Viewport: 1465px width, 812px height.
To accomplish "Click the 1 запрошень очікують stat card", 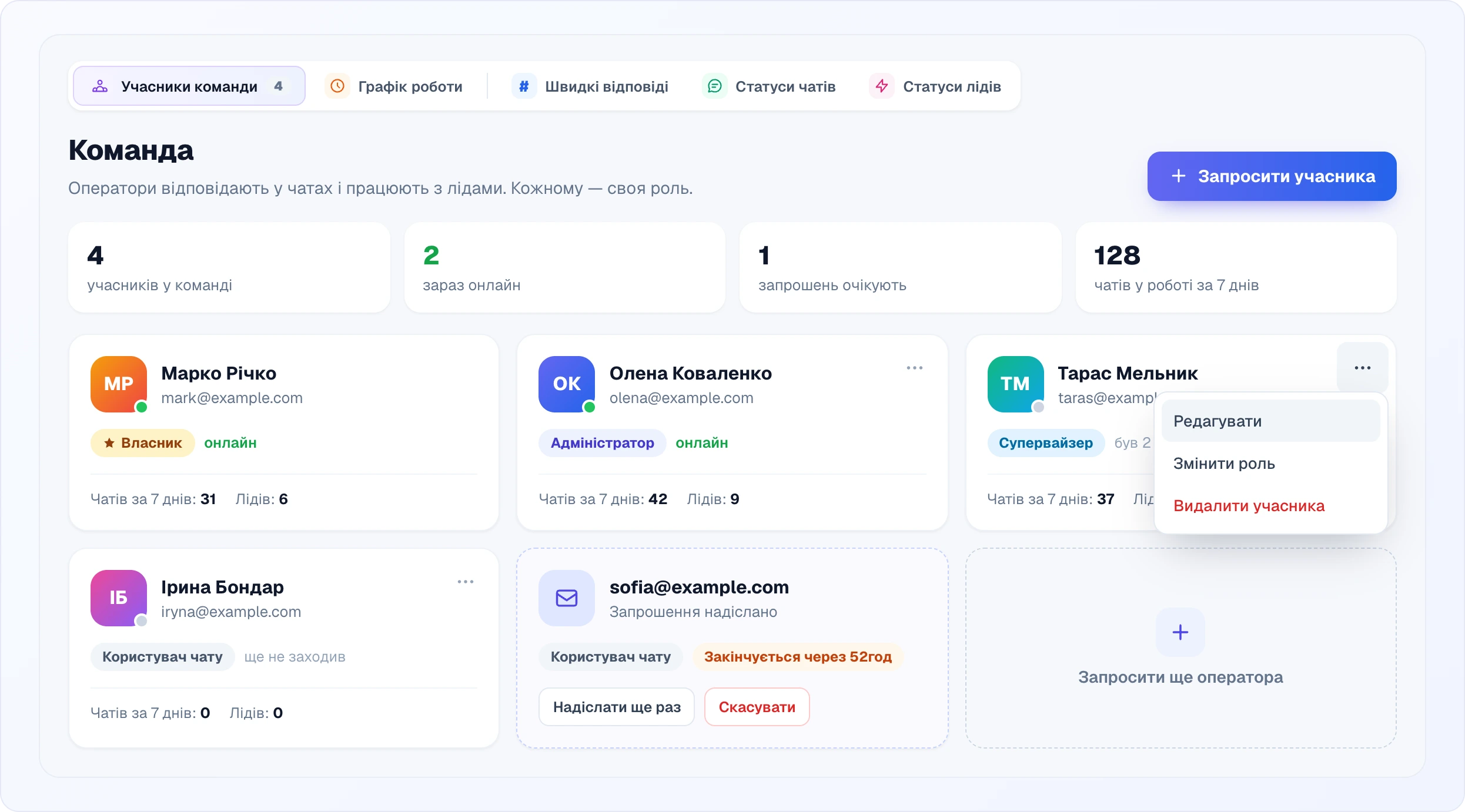I will coord(901,267).
